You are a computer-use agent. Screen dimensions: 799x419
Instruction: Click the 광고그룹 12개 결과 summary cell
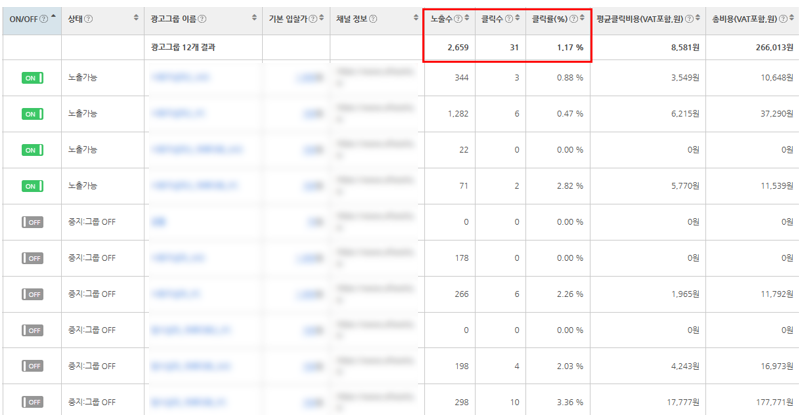[x=183, y=46]
